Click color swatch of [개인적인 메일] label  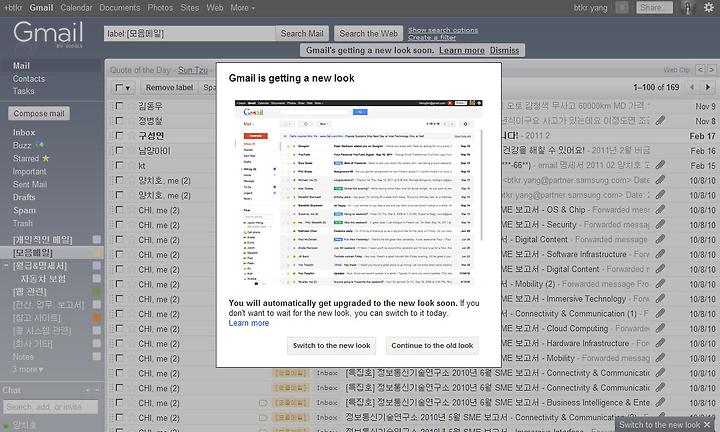coord(97,239)
